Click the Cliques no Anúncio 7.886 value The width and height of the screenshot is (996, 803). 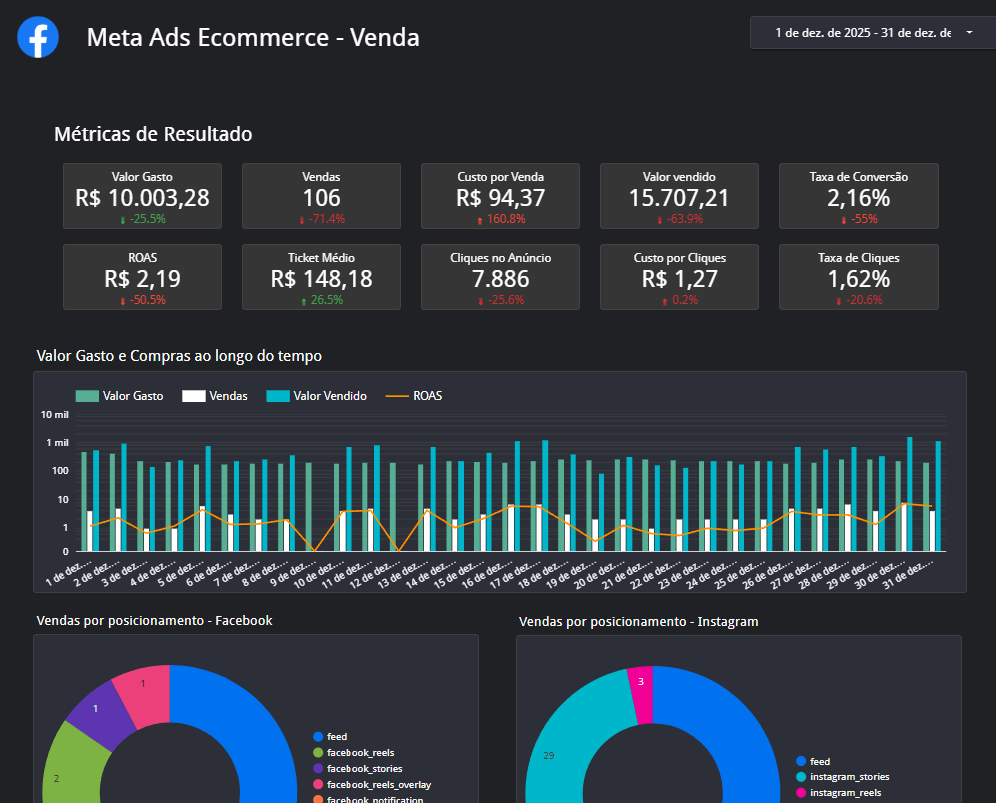(501, 279)
